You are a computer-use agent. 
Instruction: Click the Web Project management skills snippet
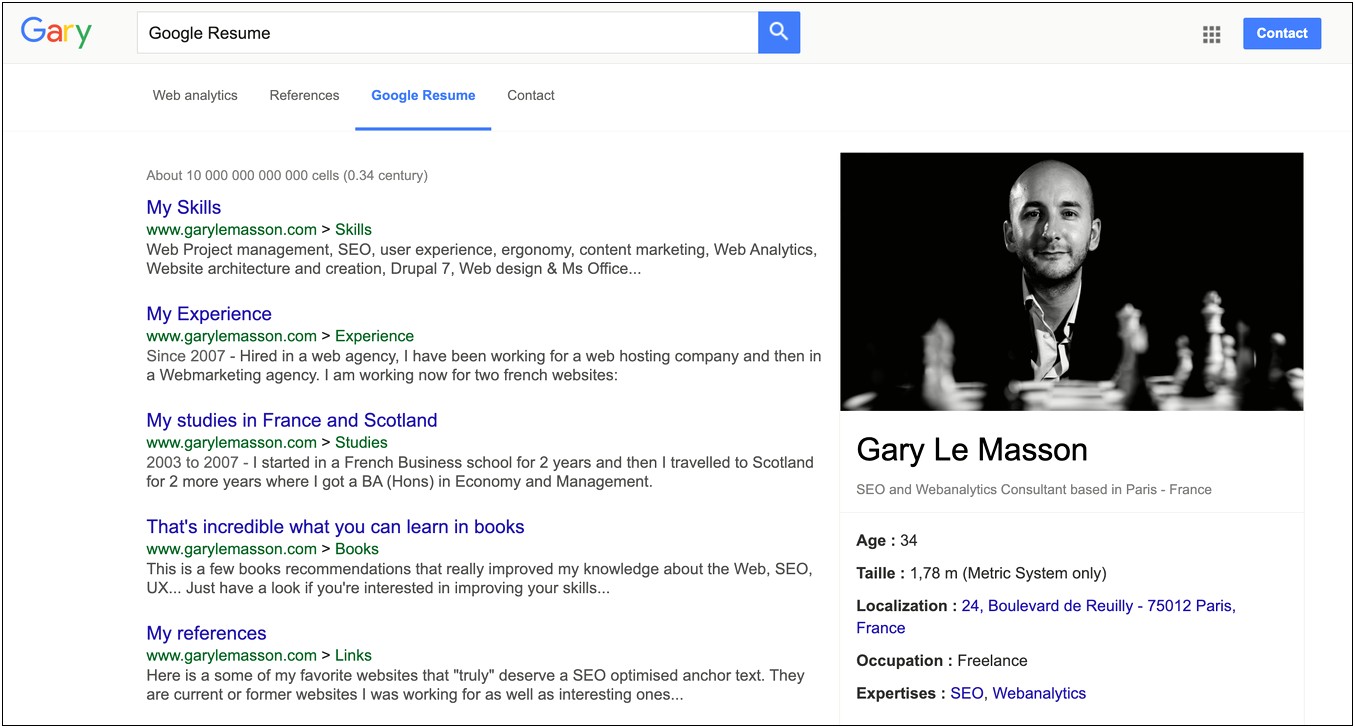[x=482, y=259]
